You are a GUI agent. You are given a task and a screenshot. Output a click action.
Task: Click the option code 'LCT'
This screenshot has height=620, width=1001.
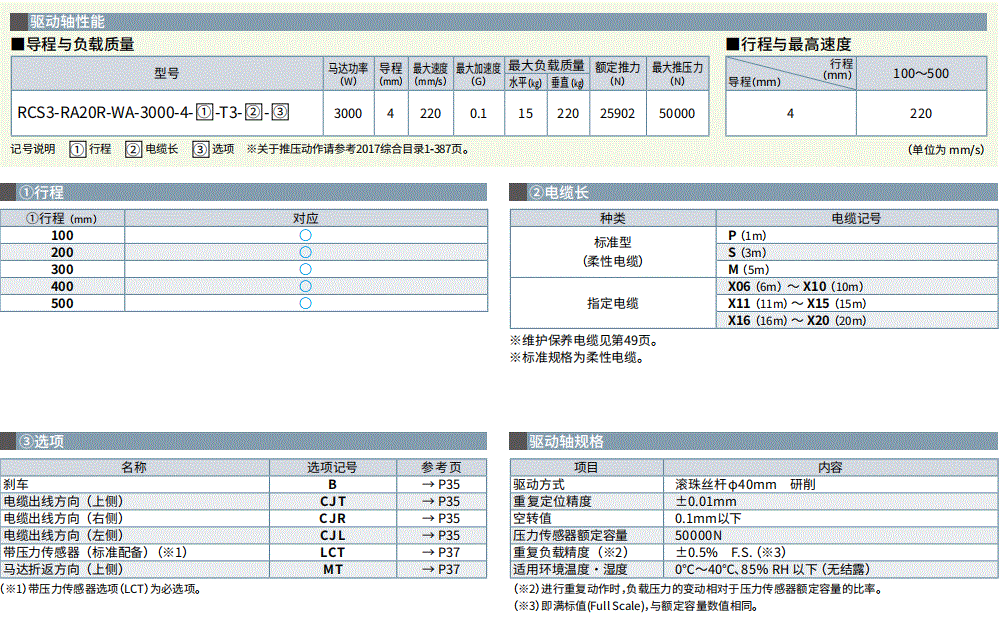click(333, 552)
